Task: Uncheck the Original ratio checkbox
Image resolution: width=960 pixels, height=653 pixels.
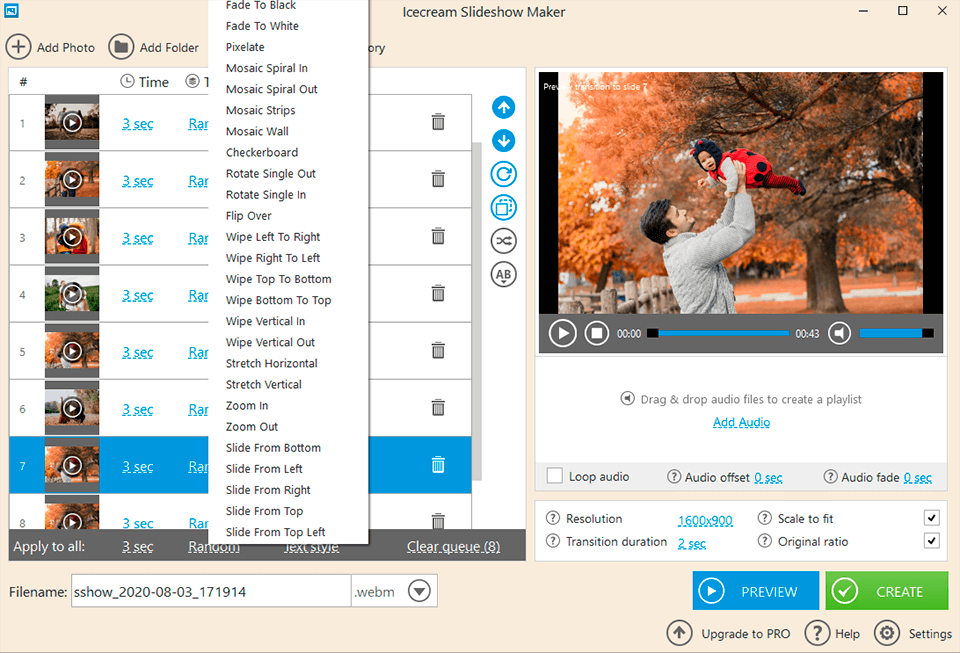Action: (x=931, y=541)
